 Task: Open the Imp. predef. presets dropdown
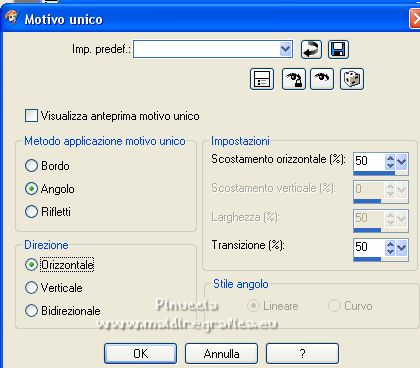click(286, 49)
